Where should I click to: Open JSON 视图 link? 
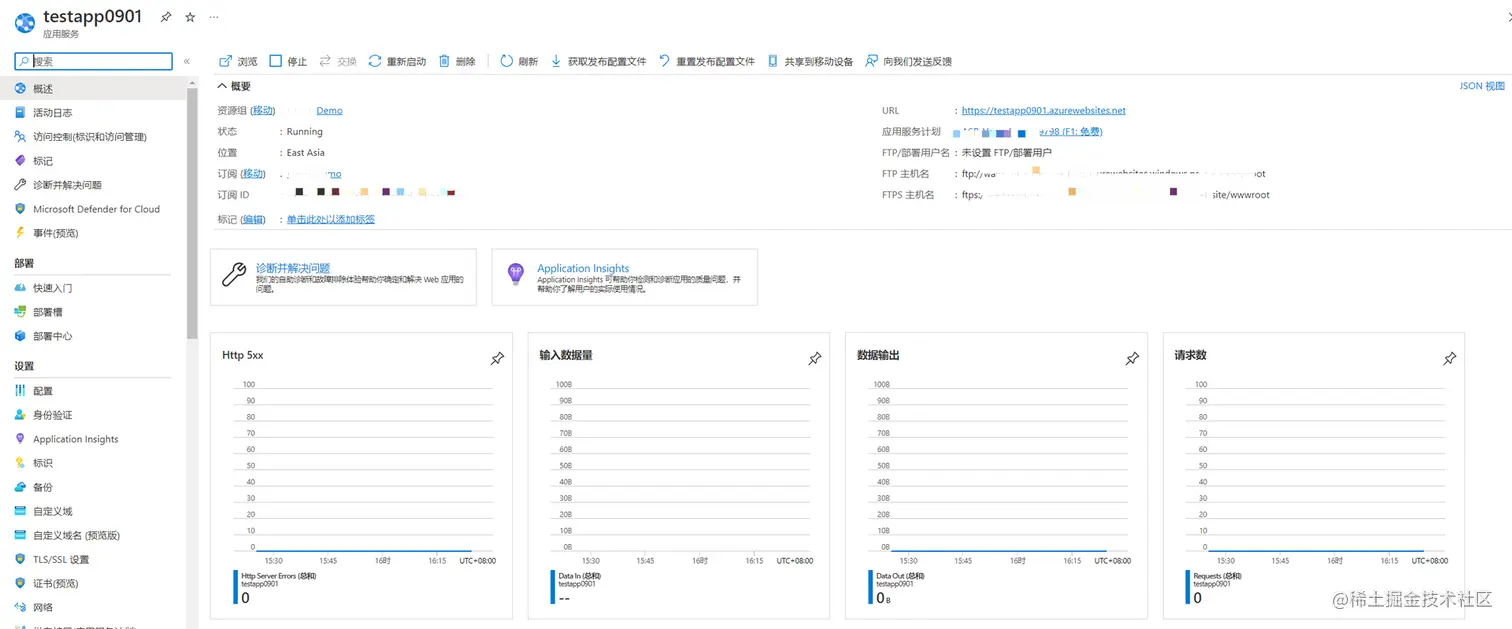click(x=1482, y=87)
